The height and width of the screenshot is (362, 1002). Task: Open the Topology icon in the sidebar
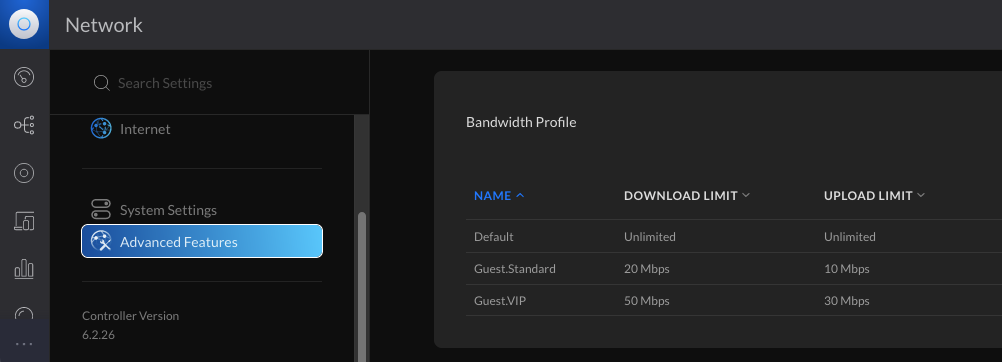(24, 125)
